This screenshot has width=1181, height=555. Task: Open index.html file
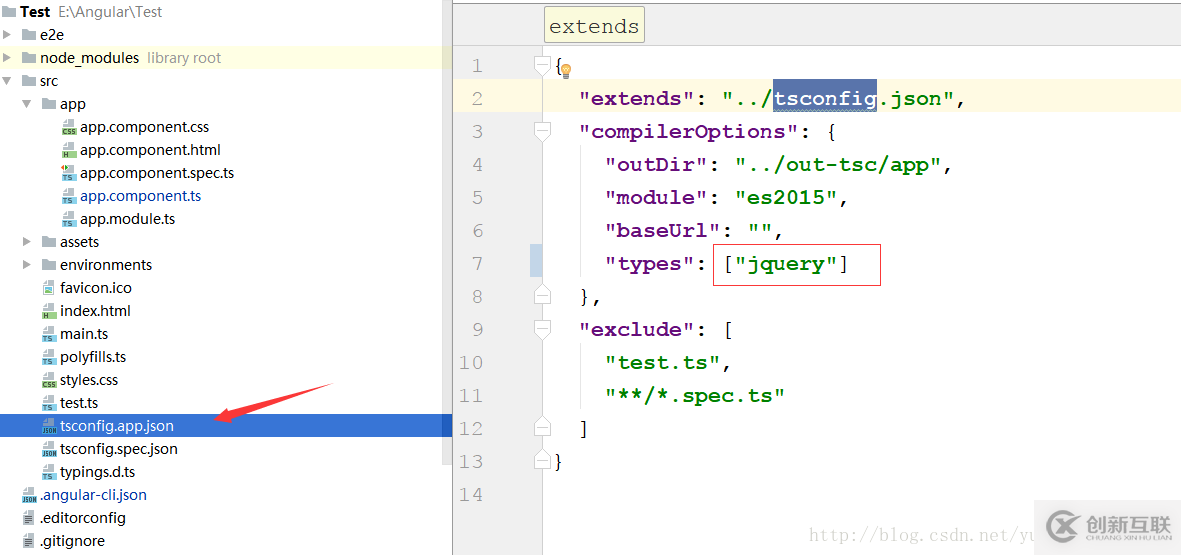pyautogui.click(x=95, y=311)
